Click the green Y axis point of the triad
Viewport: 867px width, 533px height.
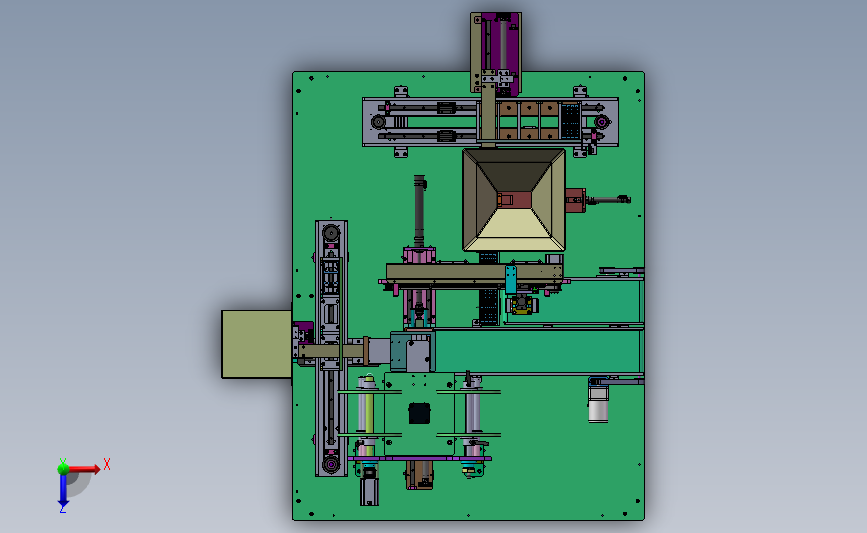[x=63, y=469]
